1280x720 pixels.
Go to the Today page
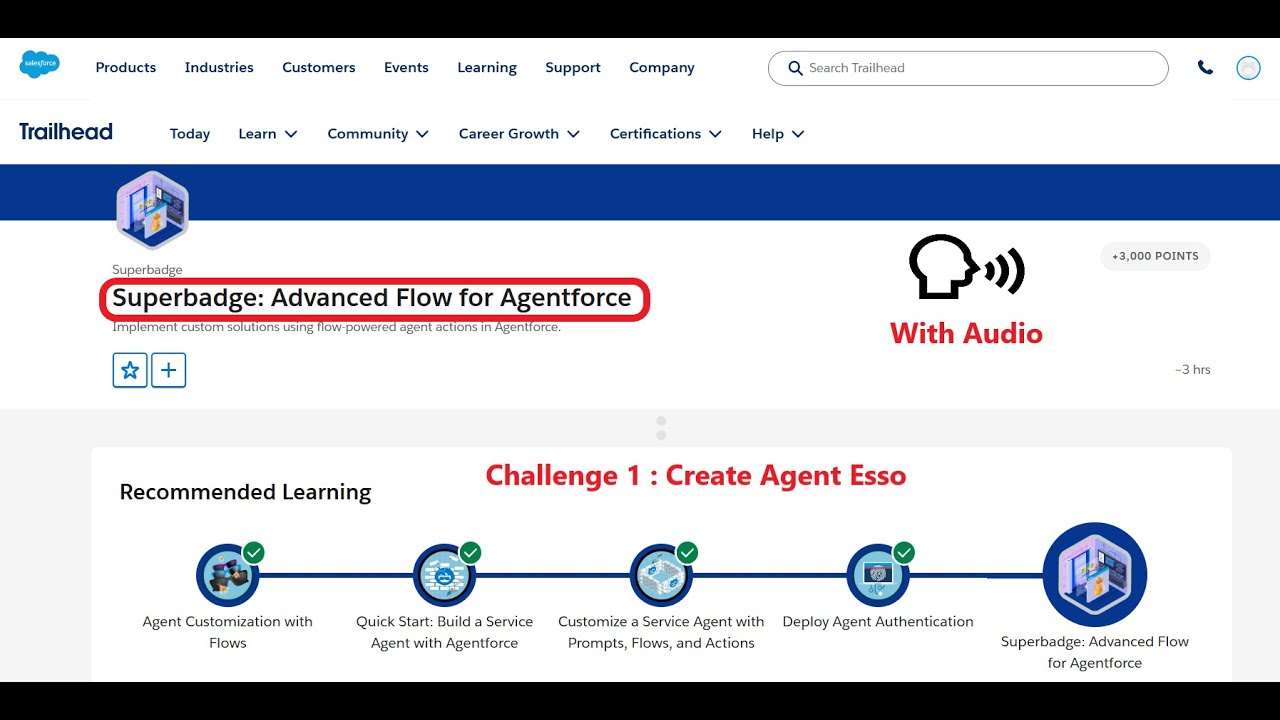190,134
